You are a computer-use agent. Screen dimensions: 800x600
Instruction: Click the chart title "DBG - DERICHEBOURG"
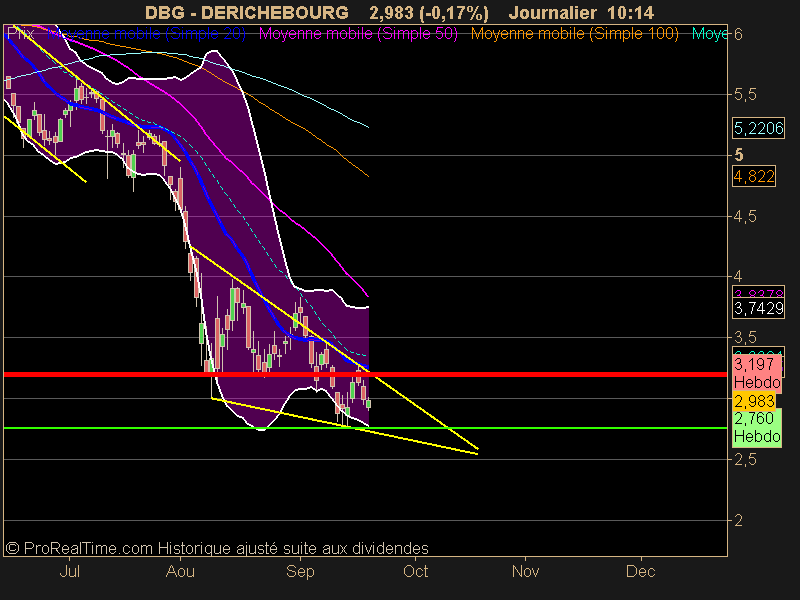tap(246, 12)
